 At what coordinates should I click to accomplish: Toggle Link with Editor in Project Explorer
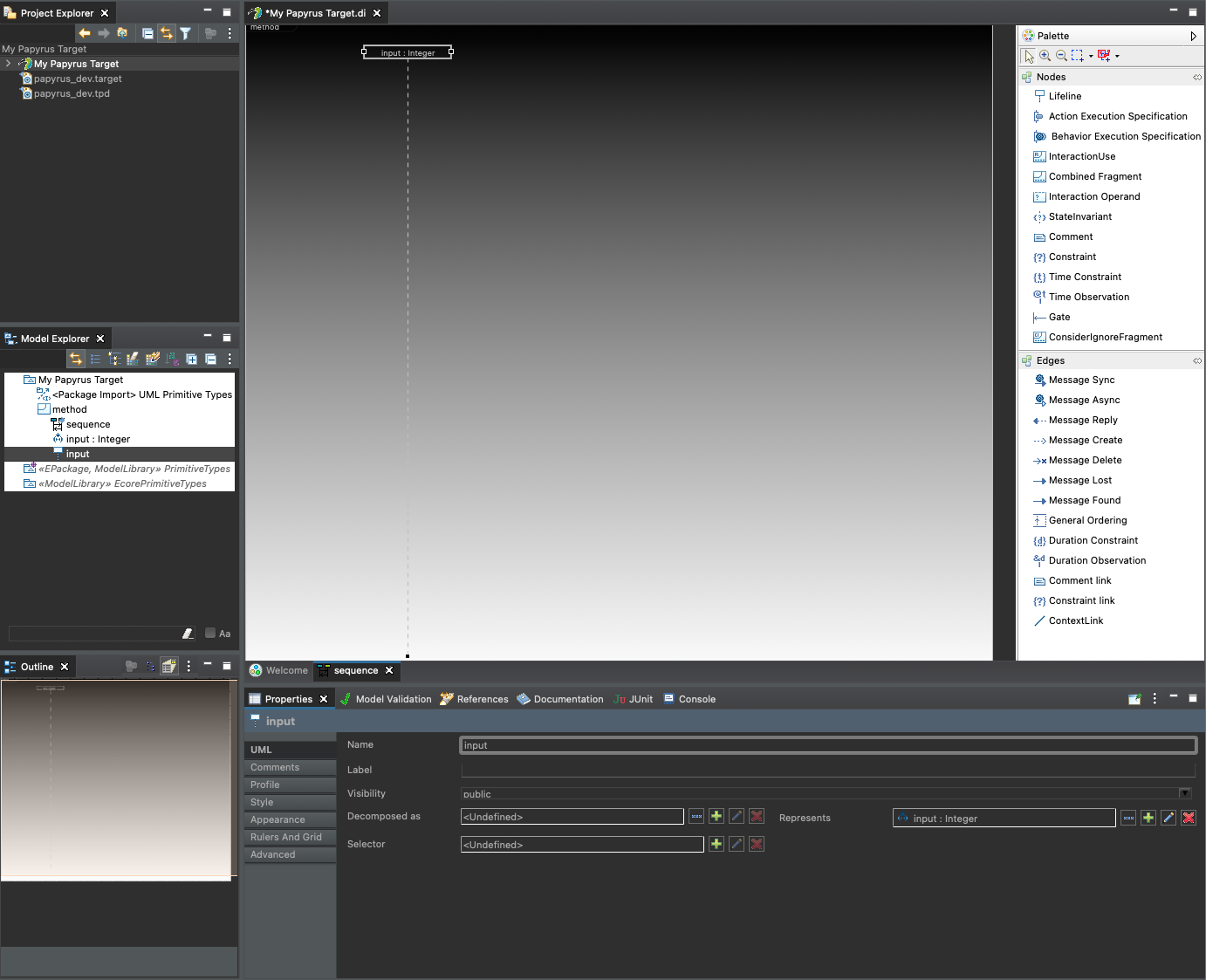click(166, 33)
